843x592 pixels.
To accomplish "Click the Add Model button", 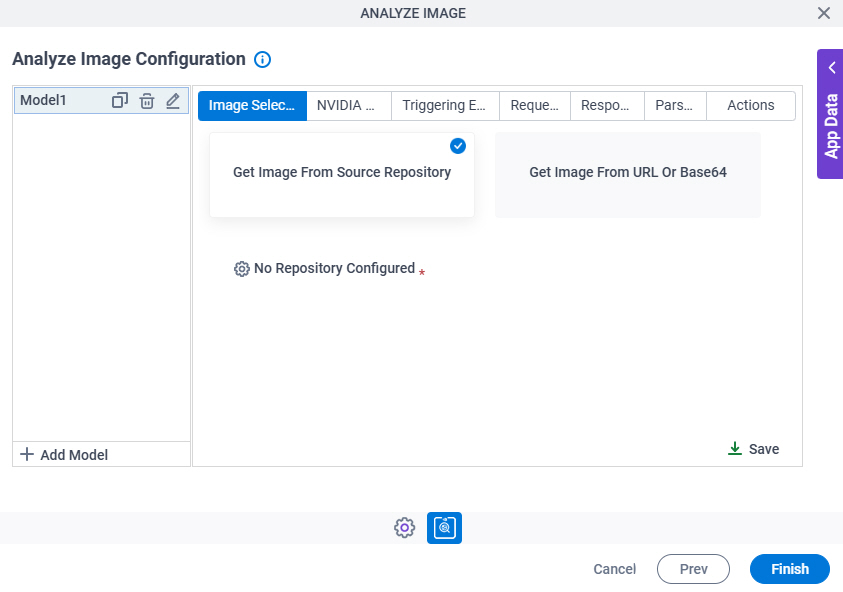I will (x=64, y=455).
